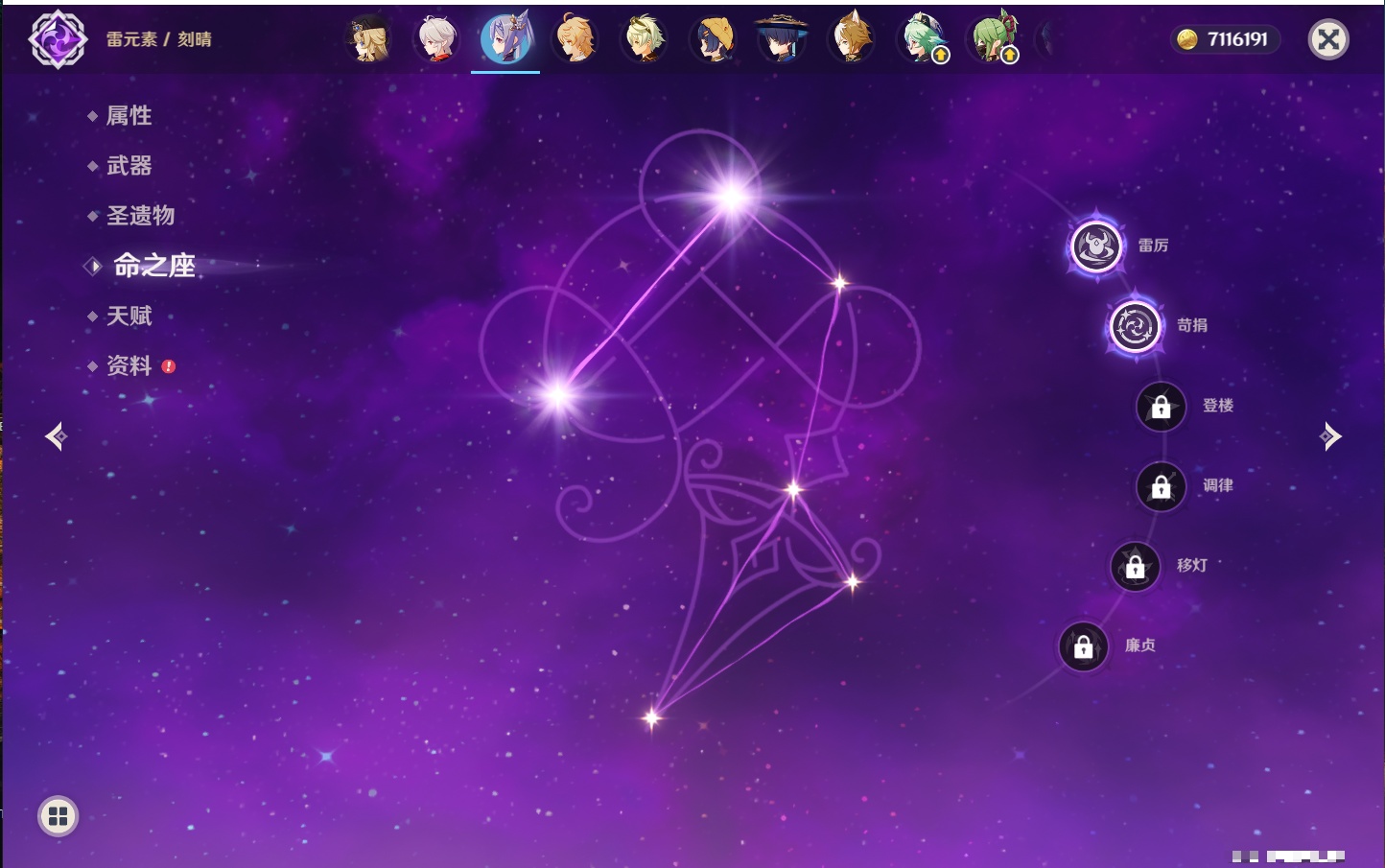The width and height of the screenshot is (1385, 868).
Task: Open the four-square grid menu button
Action: tap(58, 816)
